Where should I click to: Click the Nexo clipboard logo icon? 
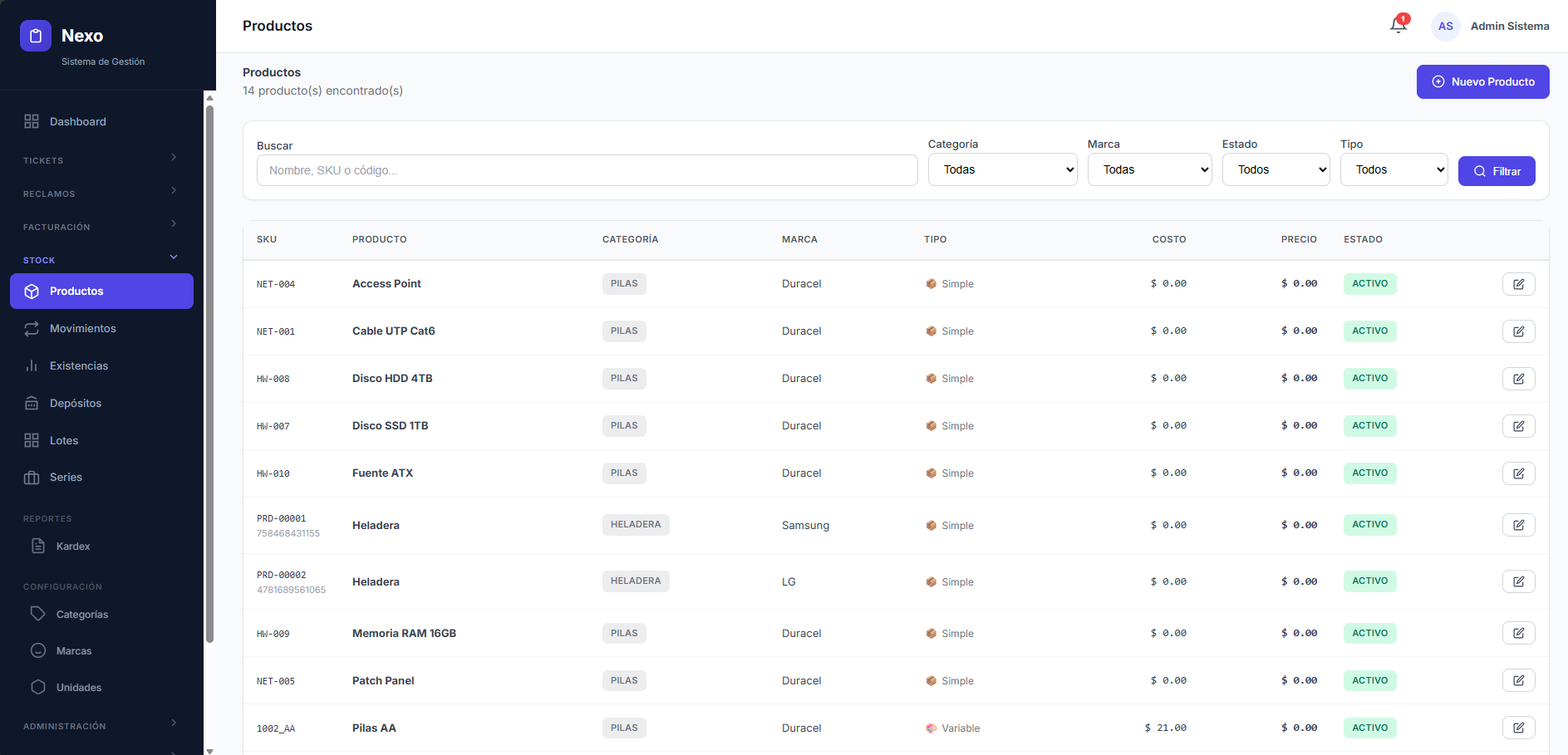[x=36, y=36]
